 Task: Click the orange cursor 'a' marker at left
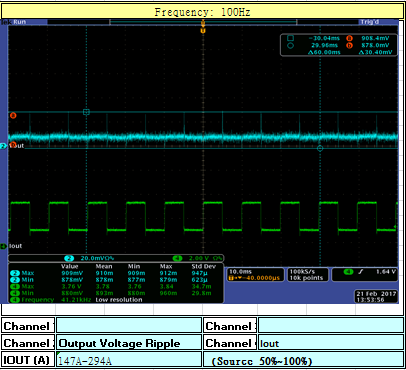[x=13, y=115]
